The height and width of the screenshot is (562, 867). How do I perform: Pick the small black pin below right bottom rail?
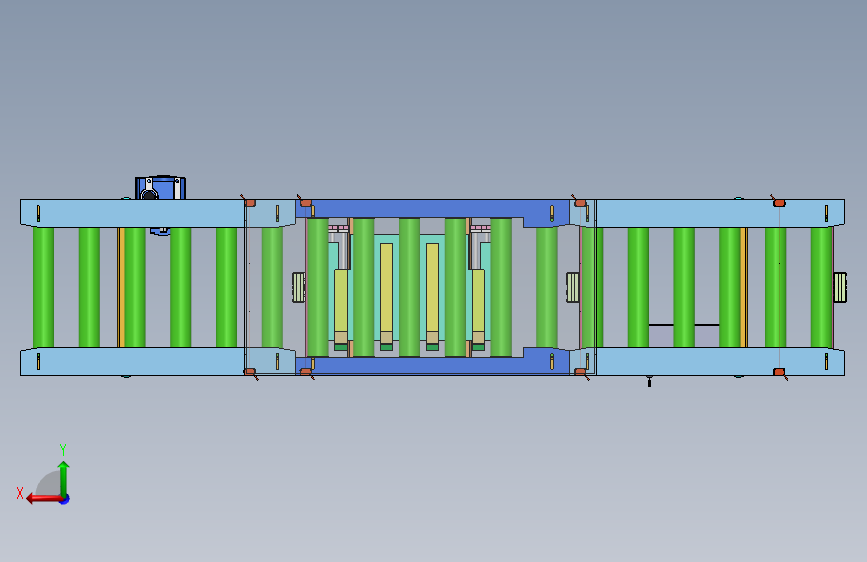pyautogui.click(x=649, y=381)
